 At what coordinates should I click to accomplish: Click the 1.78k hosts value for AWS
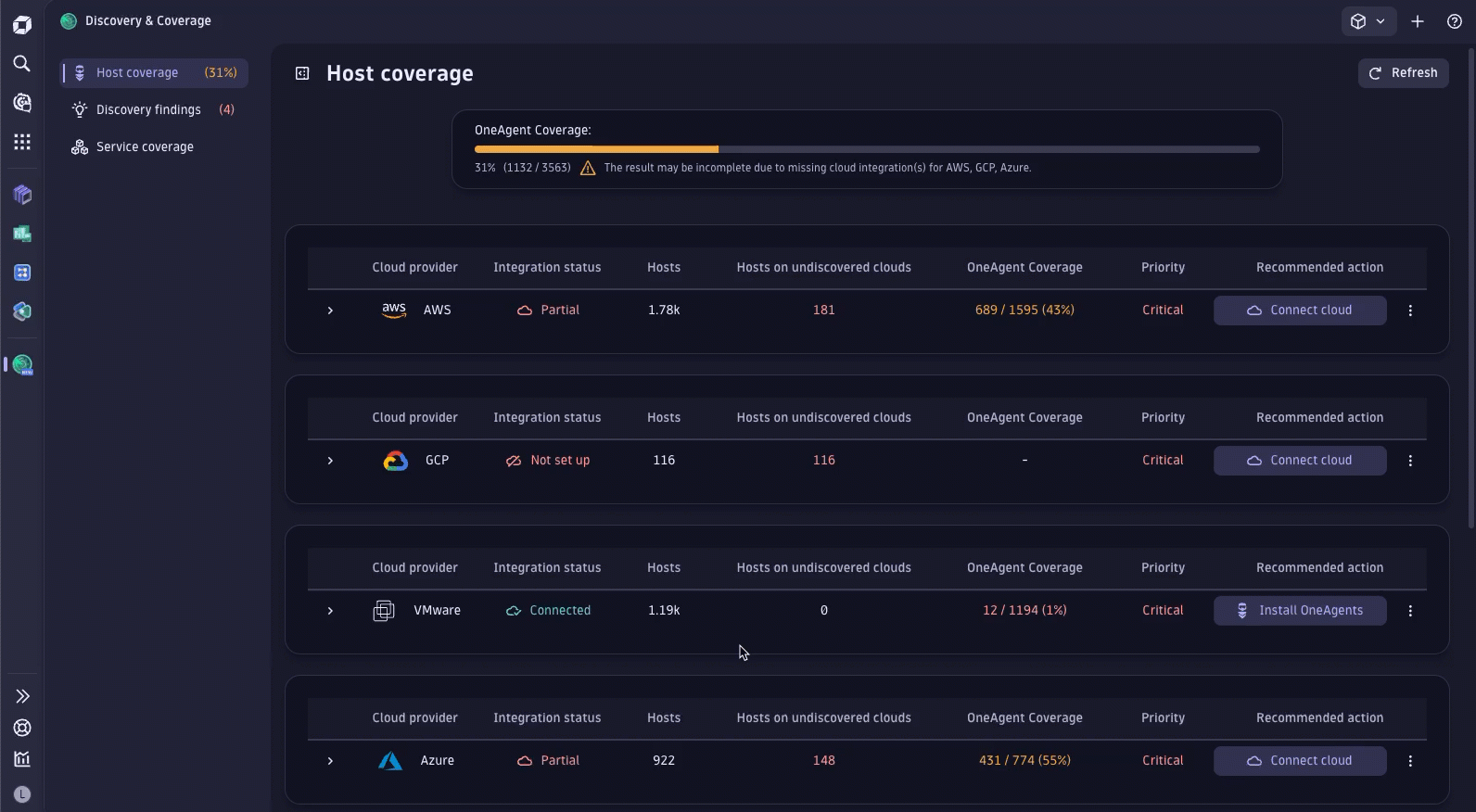(664, 311)
